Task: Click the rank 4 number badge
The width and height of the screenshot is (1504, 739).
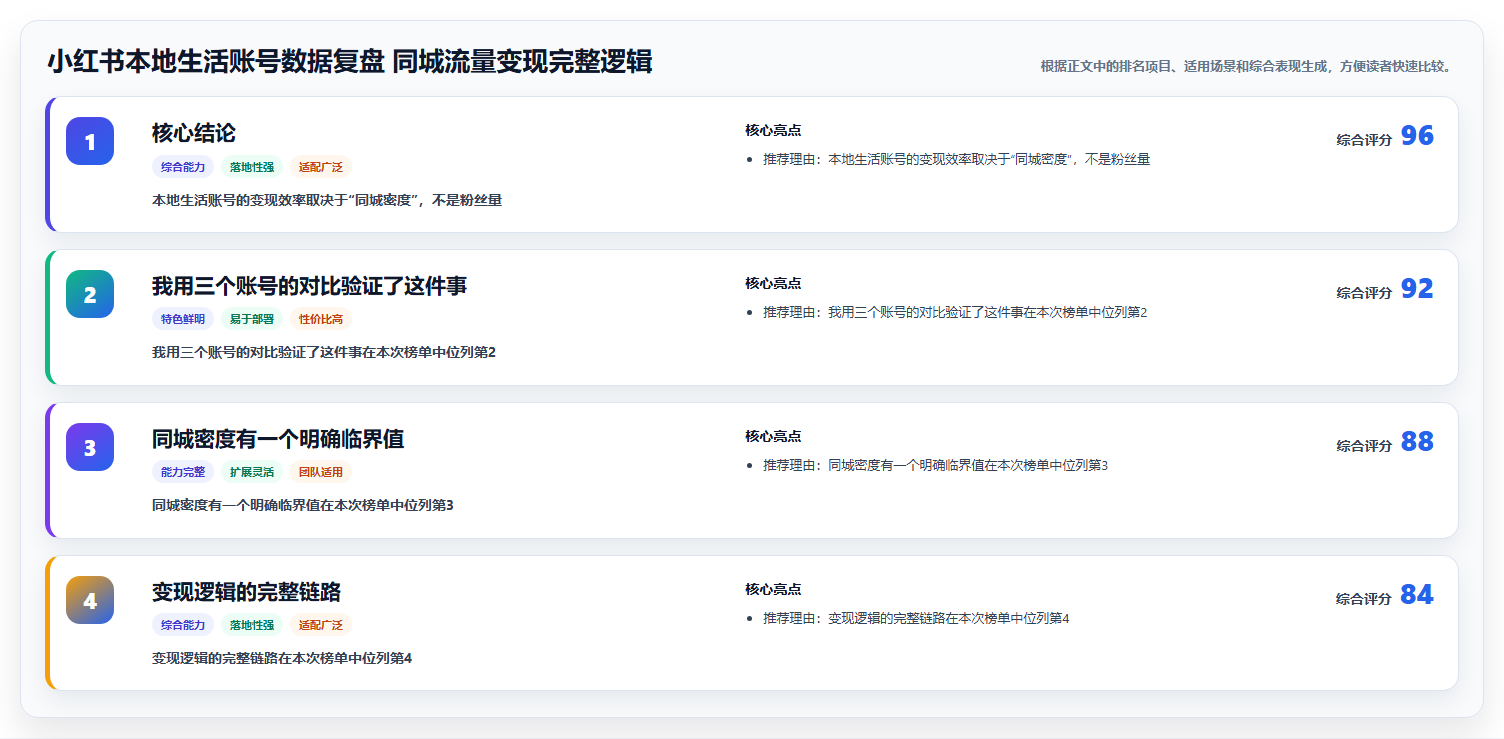Action: click(90, 600)
